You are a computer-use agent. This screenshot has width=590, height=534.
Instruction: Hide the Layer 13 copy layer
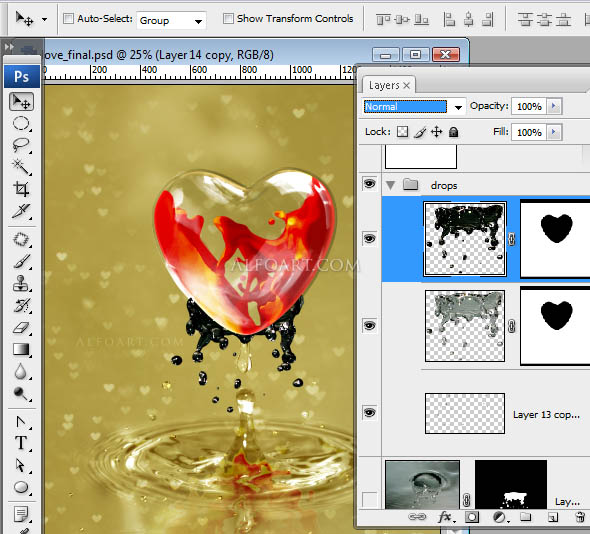[370, 413]
